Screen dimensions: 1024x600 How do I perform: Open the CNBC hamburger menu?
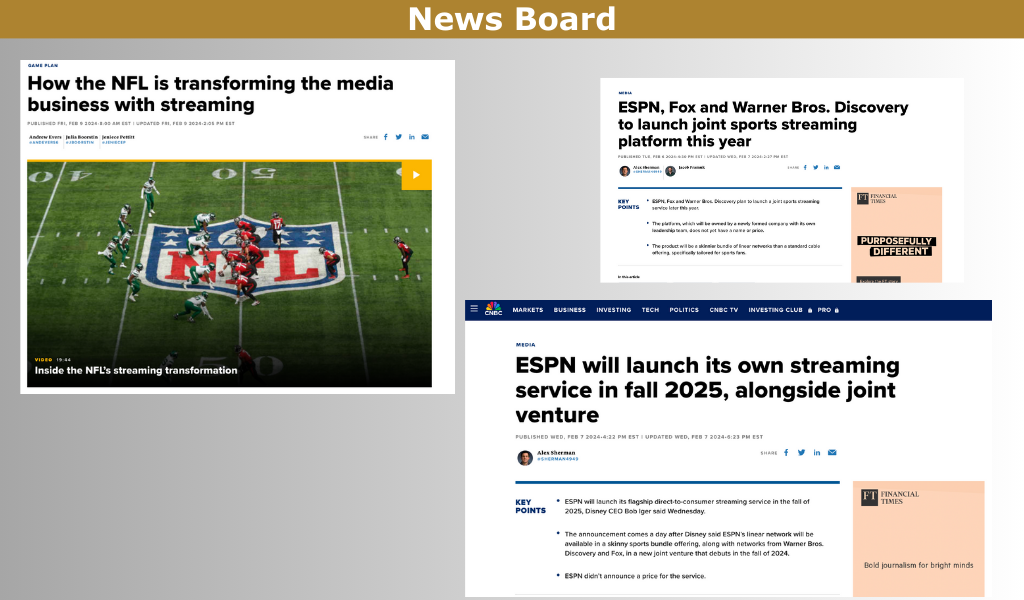(474, 309)
